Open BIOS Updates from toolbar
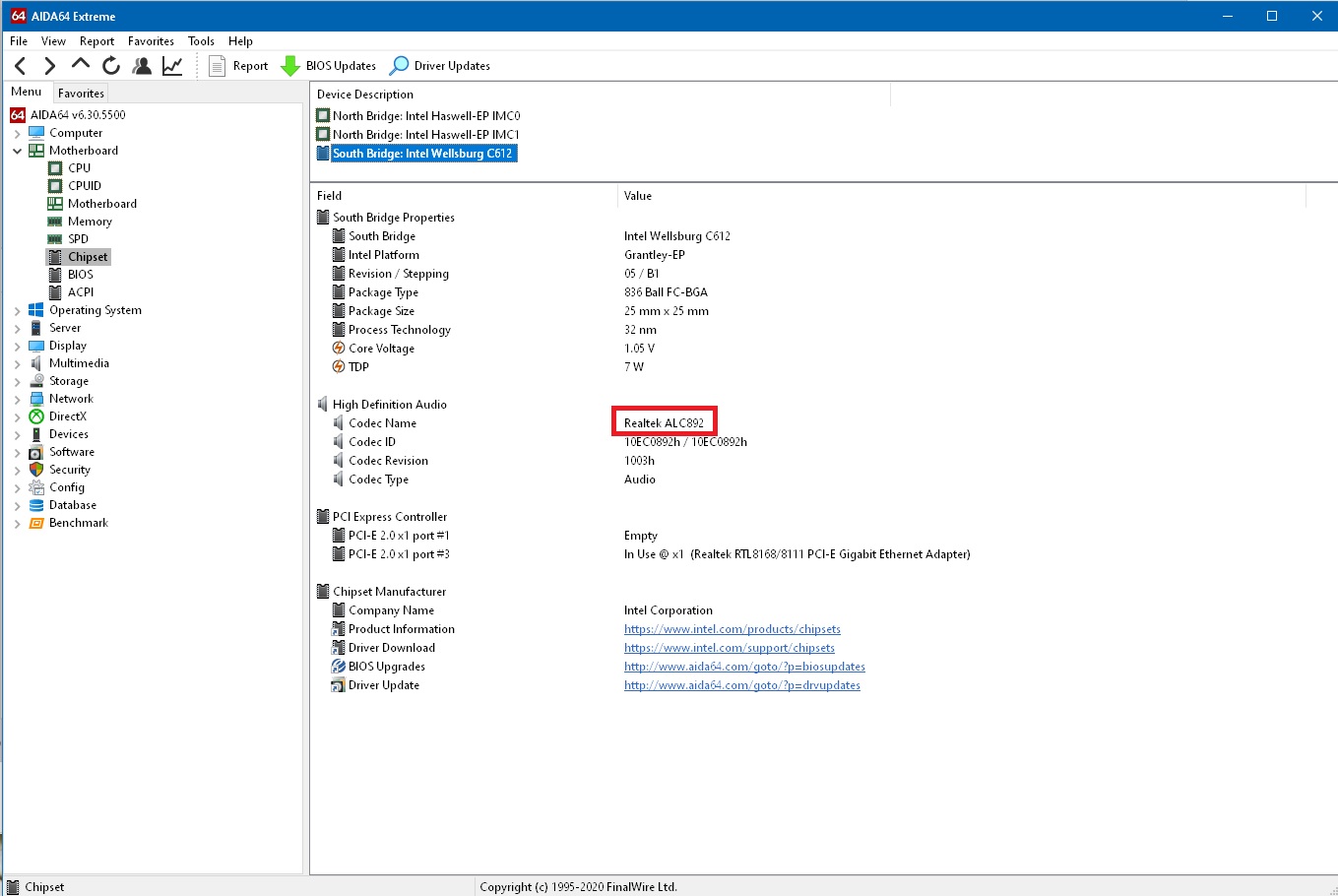Image resolution: width=1338 pixels, height=896 pixels. click(x=328, y=66)
